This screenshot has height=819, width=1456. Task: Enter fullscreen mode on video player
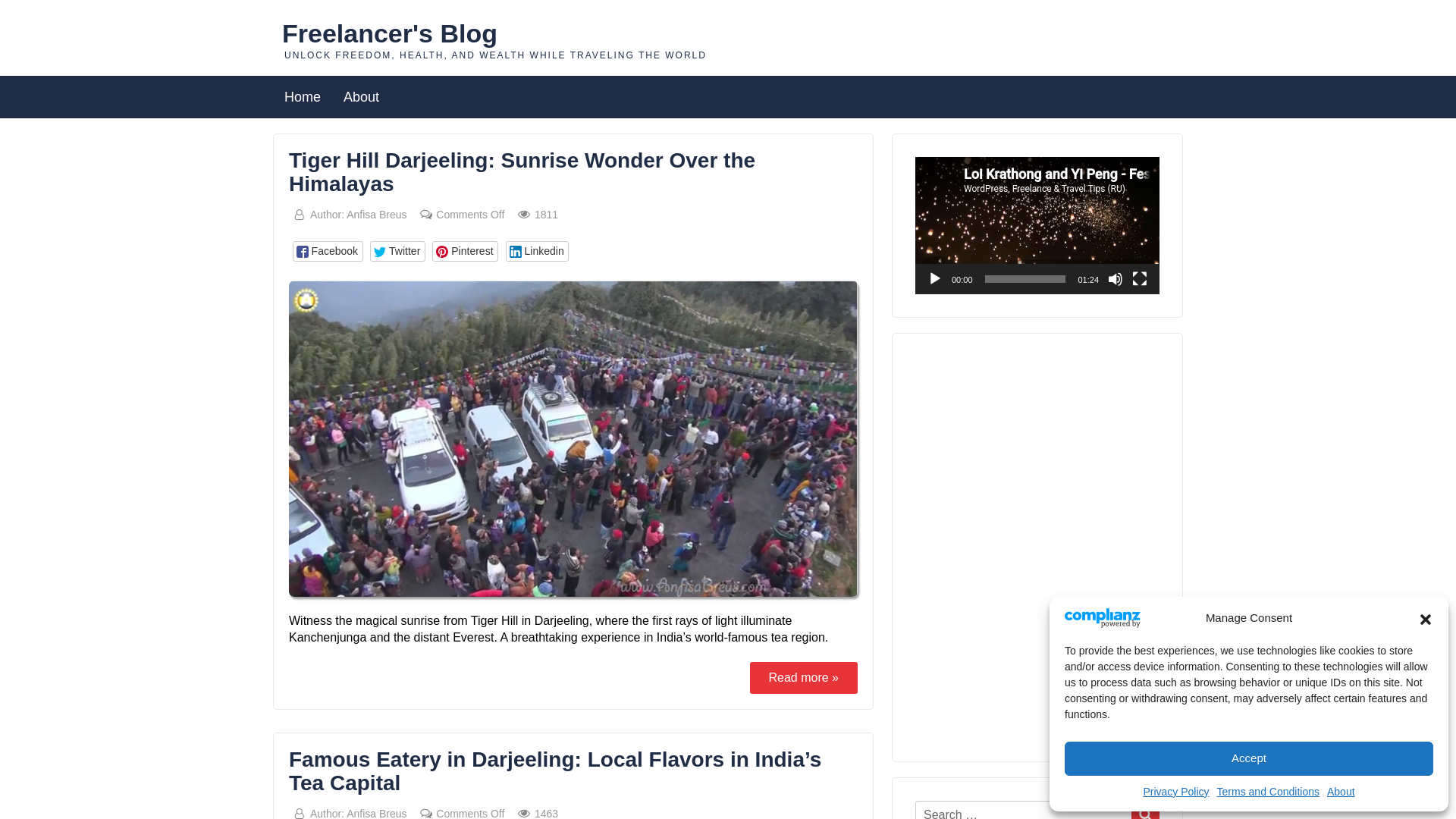tap(1139, 279)
